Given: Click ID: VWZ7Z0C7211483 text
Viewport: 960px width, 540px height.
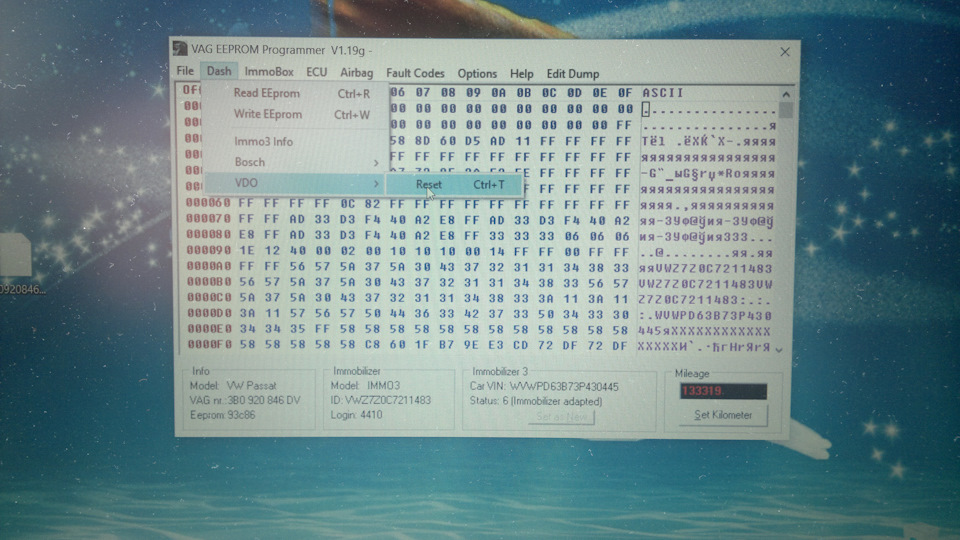Looking at the screenshot, I should click(x=380, y=400).
